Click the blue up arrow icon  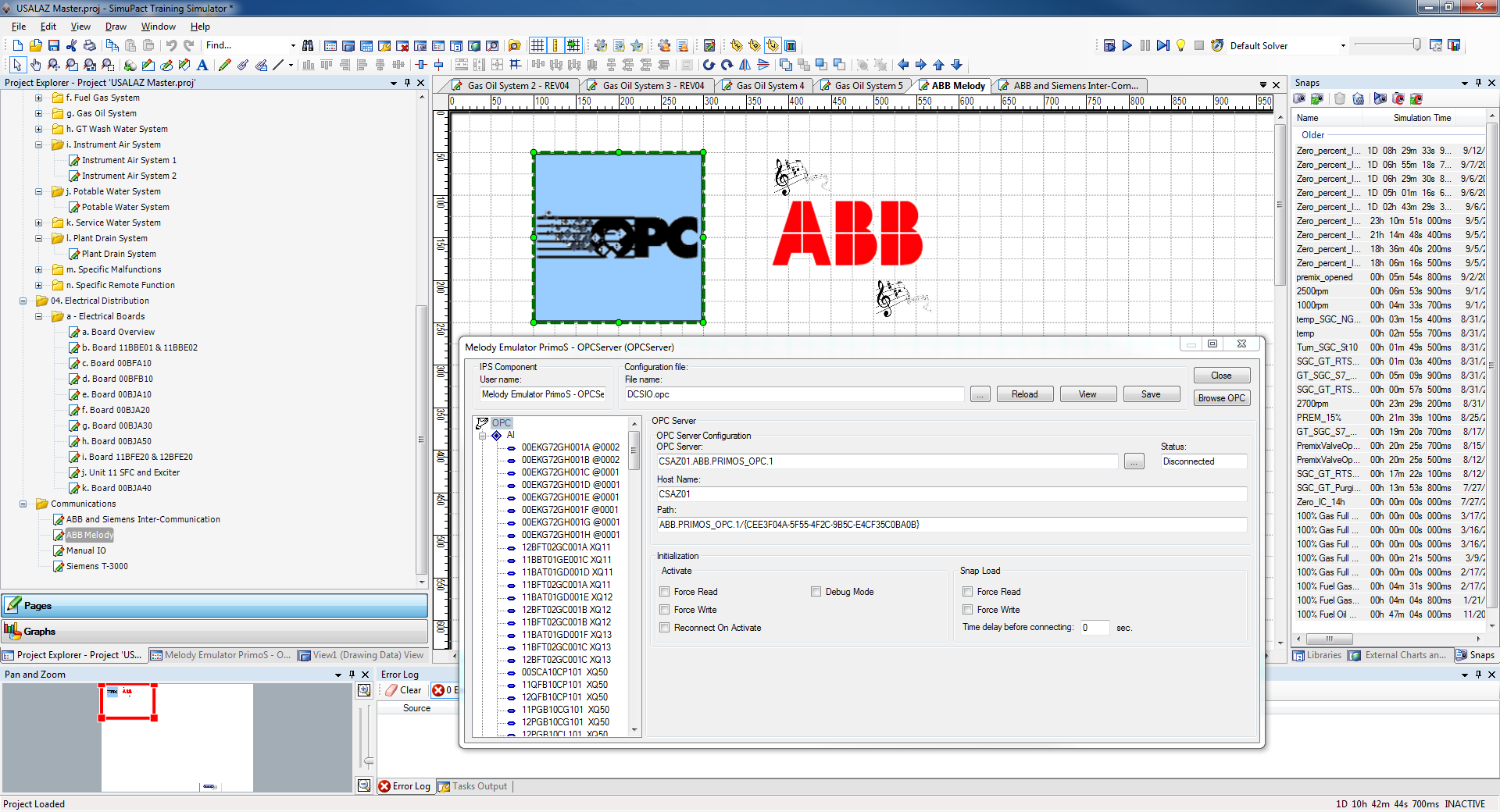click(x=938, y=65)
